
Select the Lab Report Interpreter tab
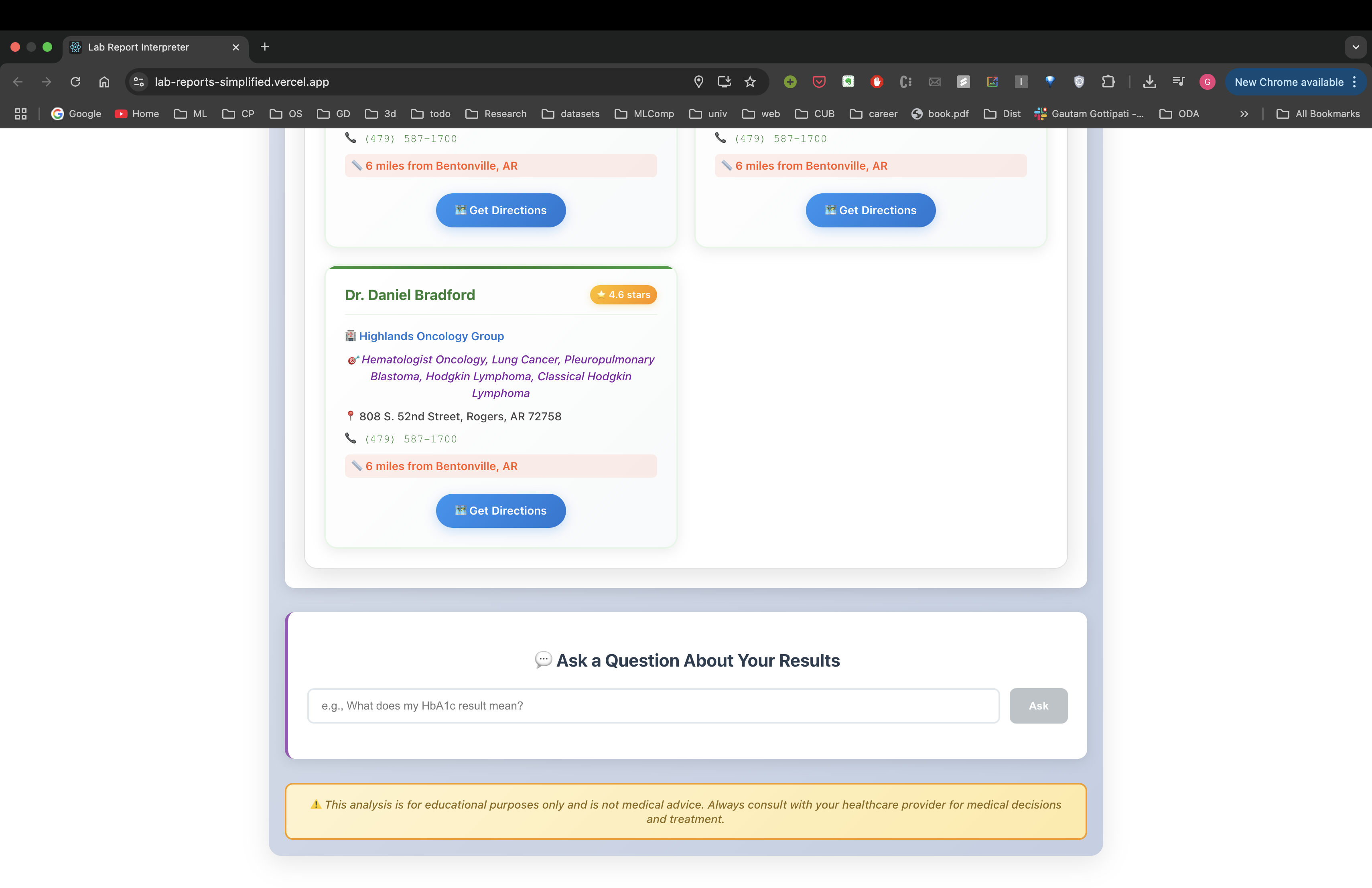pos(138,47)
